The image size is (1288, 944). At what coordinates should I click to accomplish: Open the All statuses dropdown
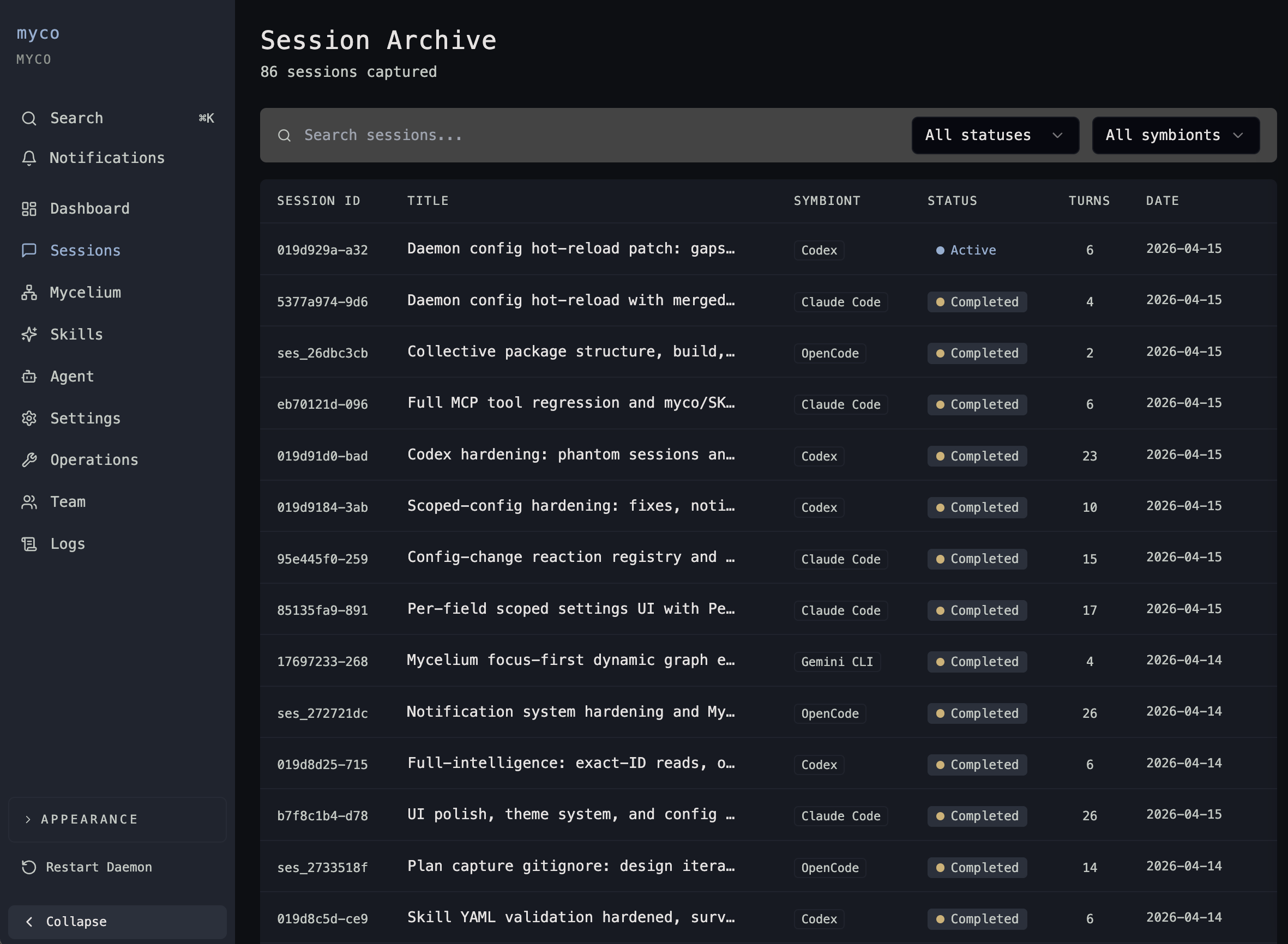(995, 135)
